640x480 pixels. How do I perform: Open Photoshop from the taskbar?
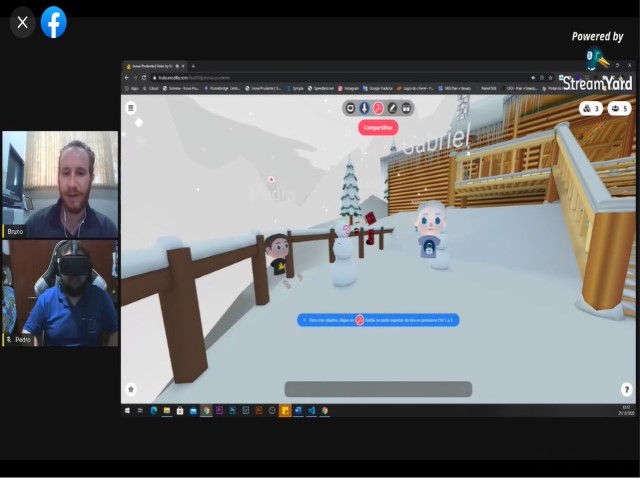[233, 411]
